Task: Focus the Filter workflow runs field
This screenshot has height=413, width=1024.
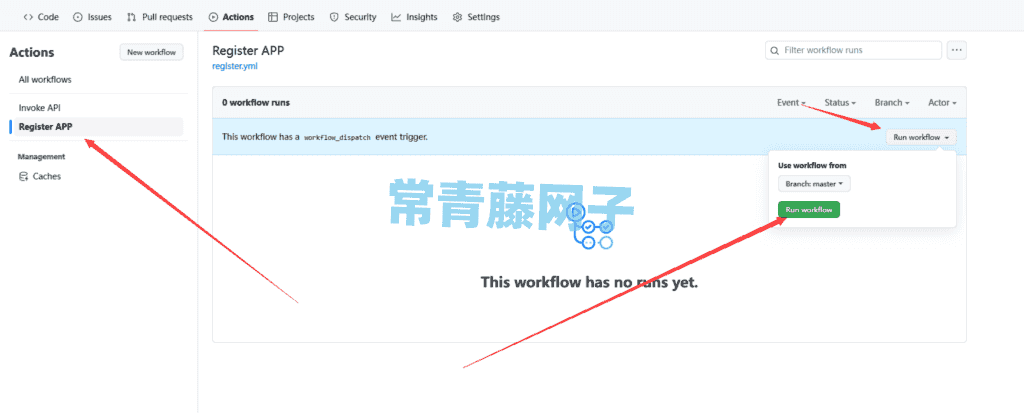Action: [853, 50]
